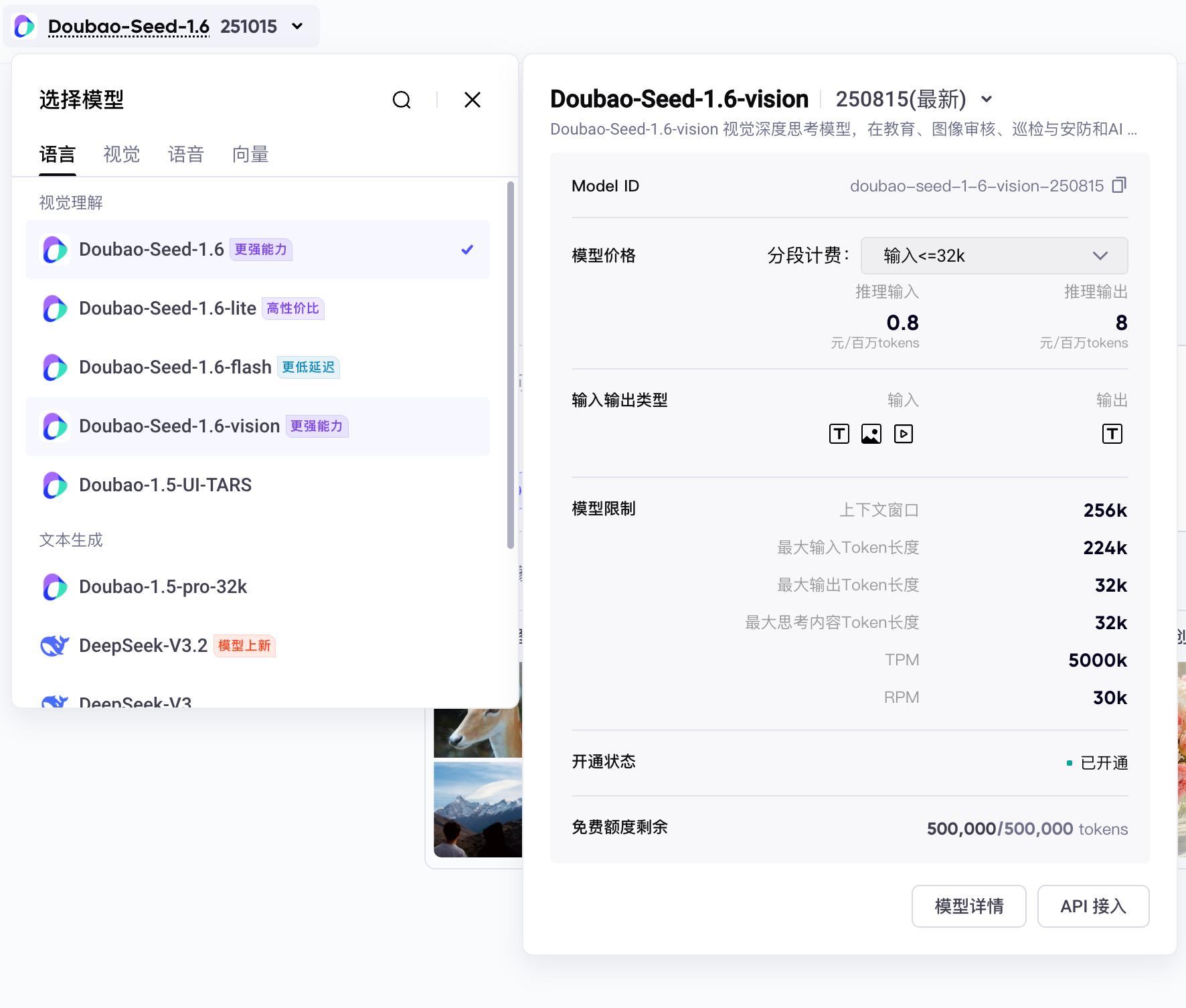Click the Doubao-Seed-1.6-lite model logo
This screenshot has width=1186, height=1008.
pyautogui.click(x=55, y=309)
